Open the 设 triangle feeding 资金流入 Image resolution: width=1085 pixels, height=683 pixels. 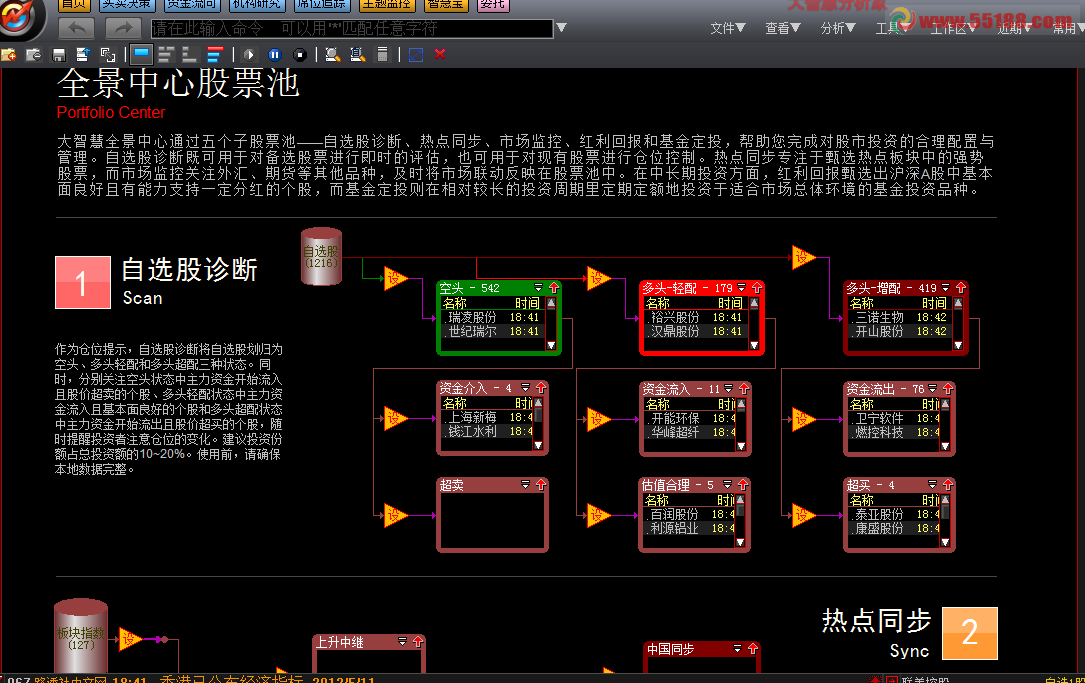coord(598,419)
